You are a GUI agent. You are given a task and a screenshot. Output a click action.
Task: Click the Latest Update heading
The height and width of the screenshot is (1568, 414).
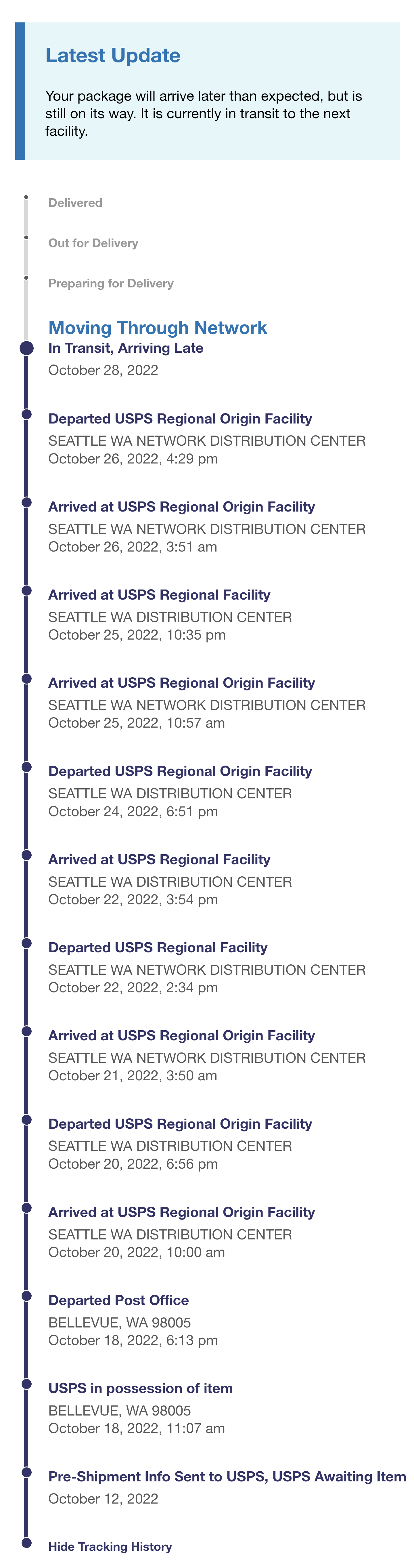point(113,56)
